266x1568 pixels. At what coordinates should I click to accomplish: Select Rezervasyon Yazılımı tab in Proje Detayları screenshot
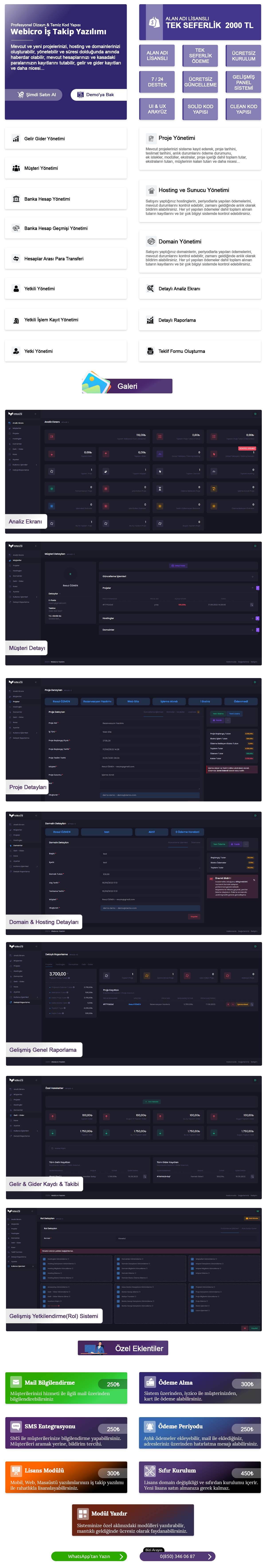[x=97, y=701]
